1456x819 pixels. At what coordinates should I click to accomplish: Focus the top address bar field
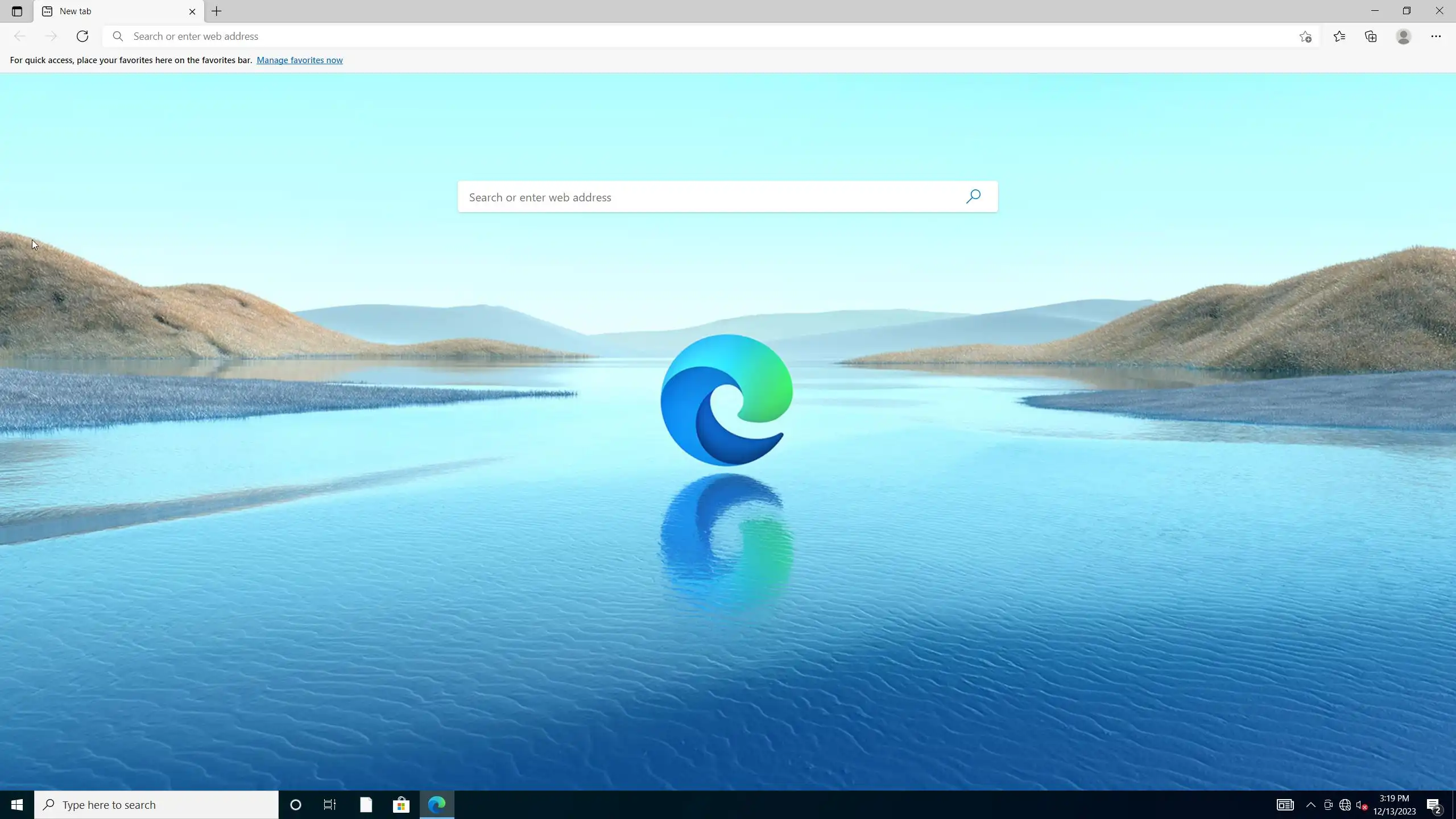tap(682, 36)
